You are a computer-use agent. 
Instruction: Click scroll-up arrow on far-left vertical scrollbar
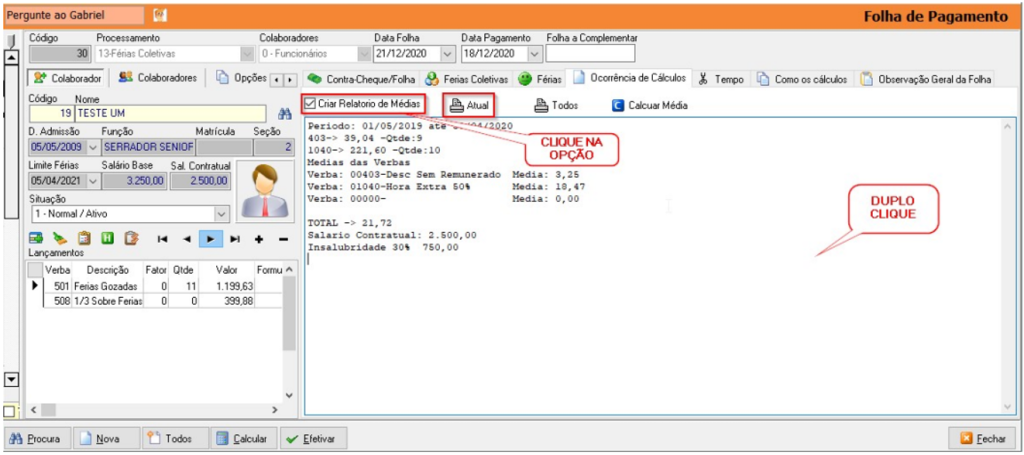click(x=11, y=57)
